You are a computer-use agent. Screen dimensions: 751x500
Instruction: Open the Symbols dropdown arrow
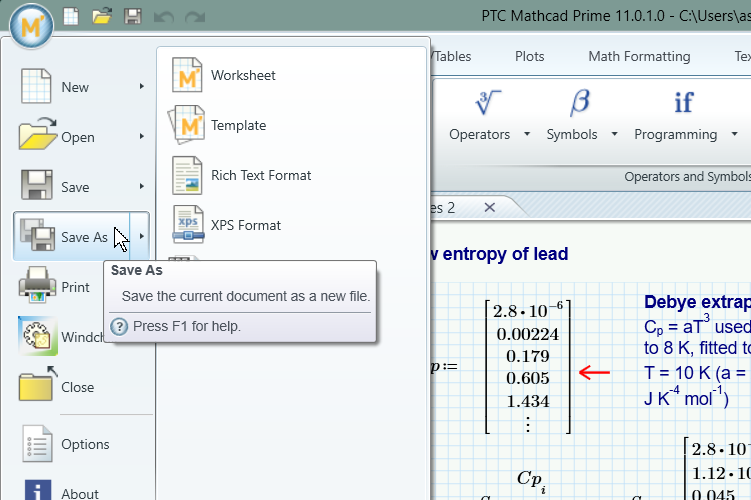[x=612, y=135]
